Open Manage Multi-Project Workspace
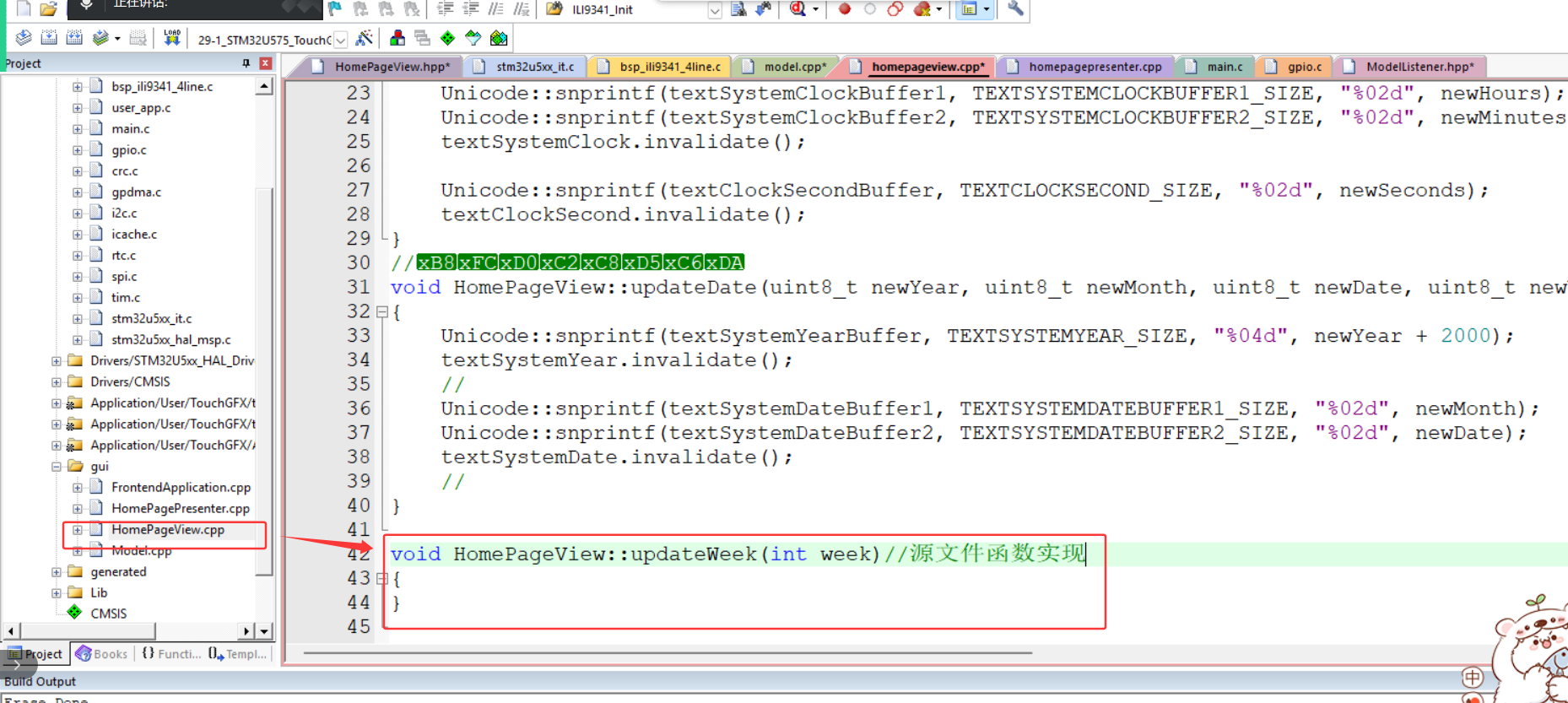 point(422,38)
